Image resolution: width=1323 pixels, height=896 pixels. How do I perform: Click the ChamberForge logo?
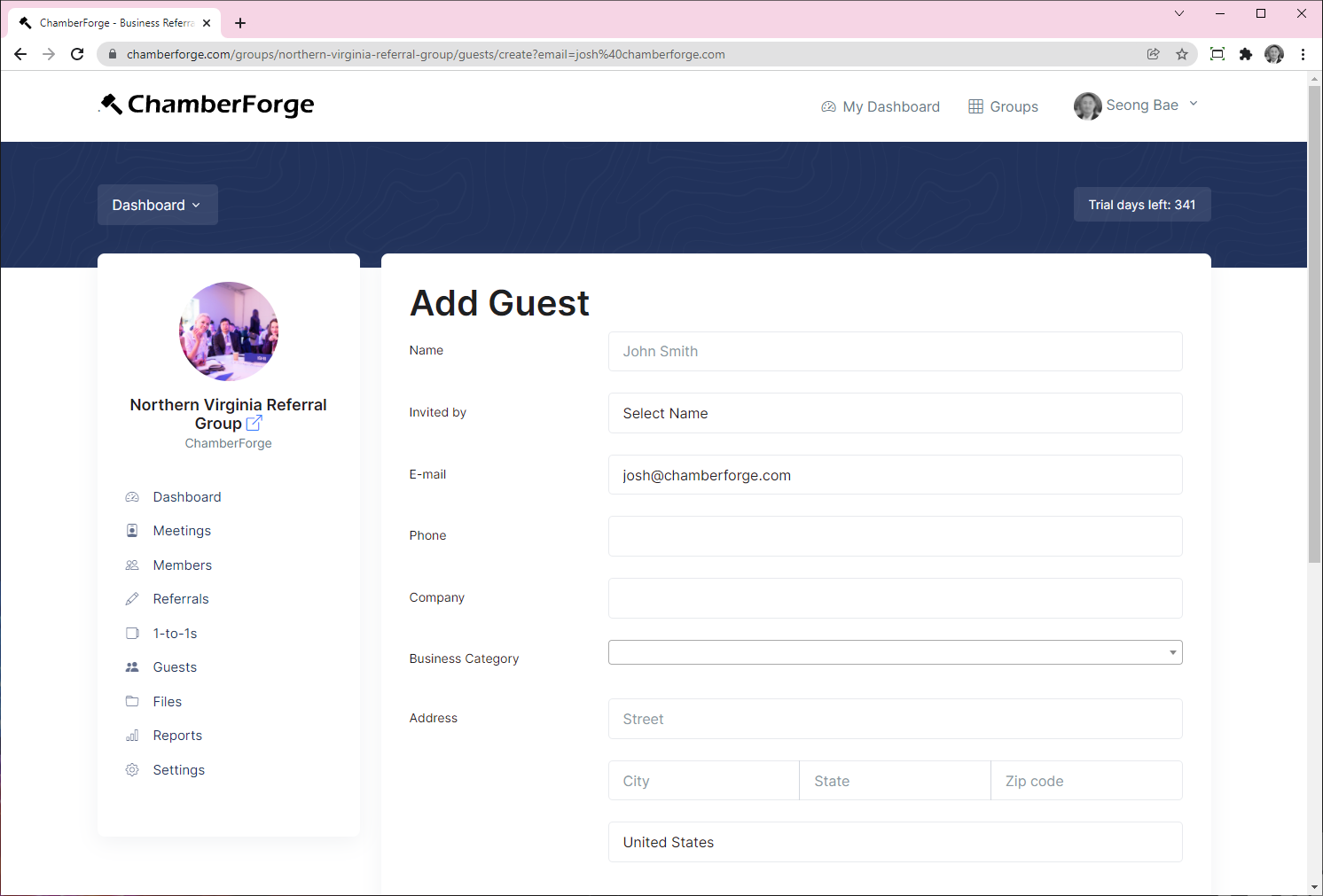(x=206, y=105)
